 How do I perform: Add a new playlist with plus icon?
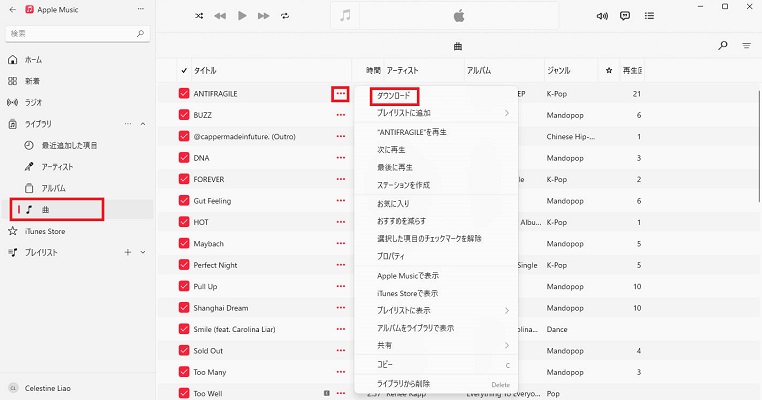coord(128,252)
